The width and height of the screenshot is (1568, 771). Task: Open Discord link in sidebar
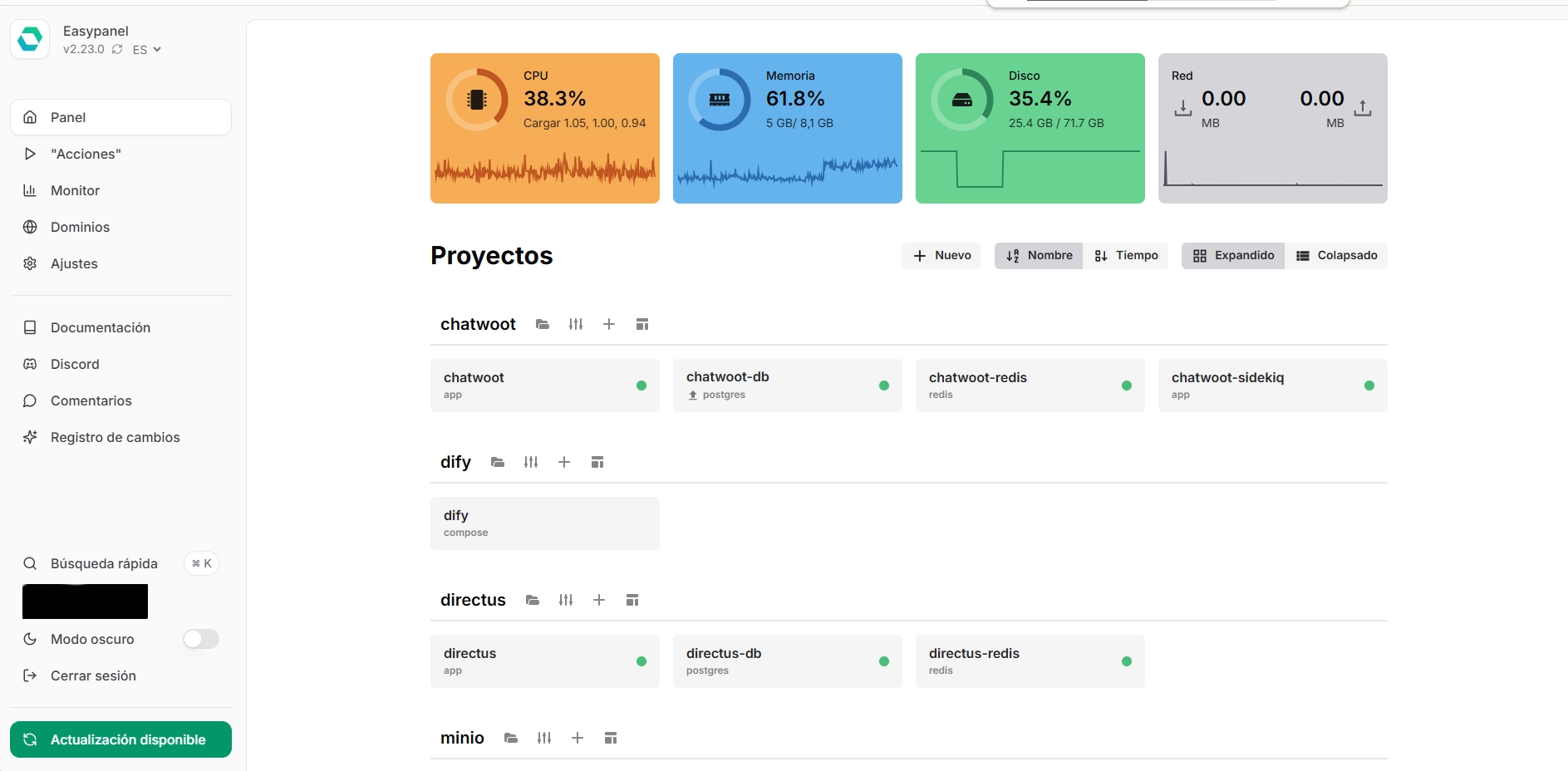coord(120,364)
